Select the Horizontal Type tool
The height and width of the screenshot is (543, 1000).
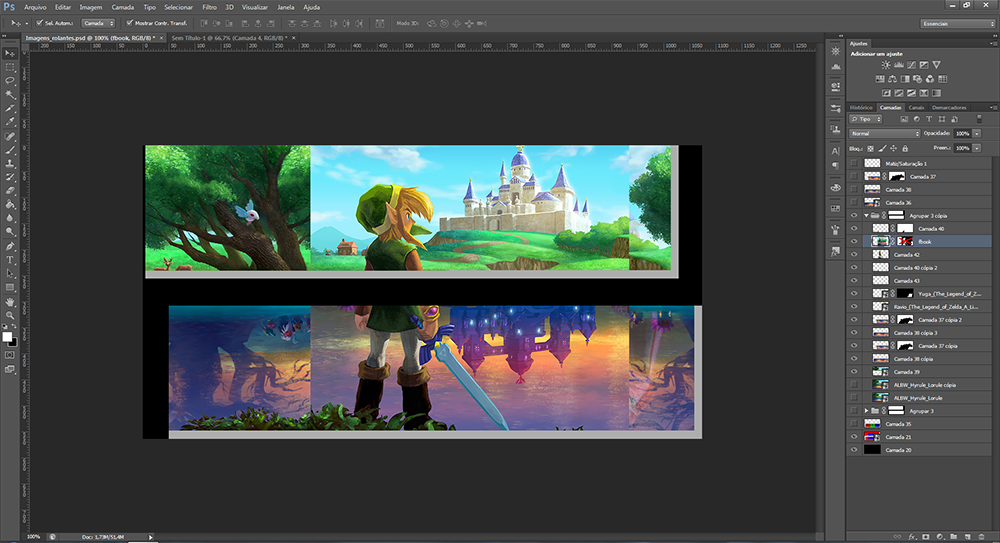(10, 260)
